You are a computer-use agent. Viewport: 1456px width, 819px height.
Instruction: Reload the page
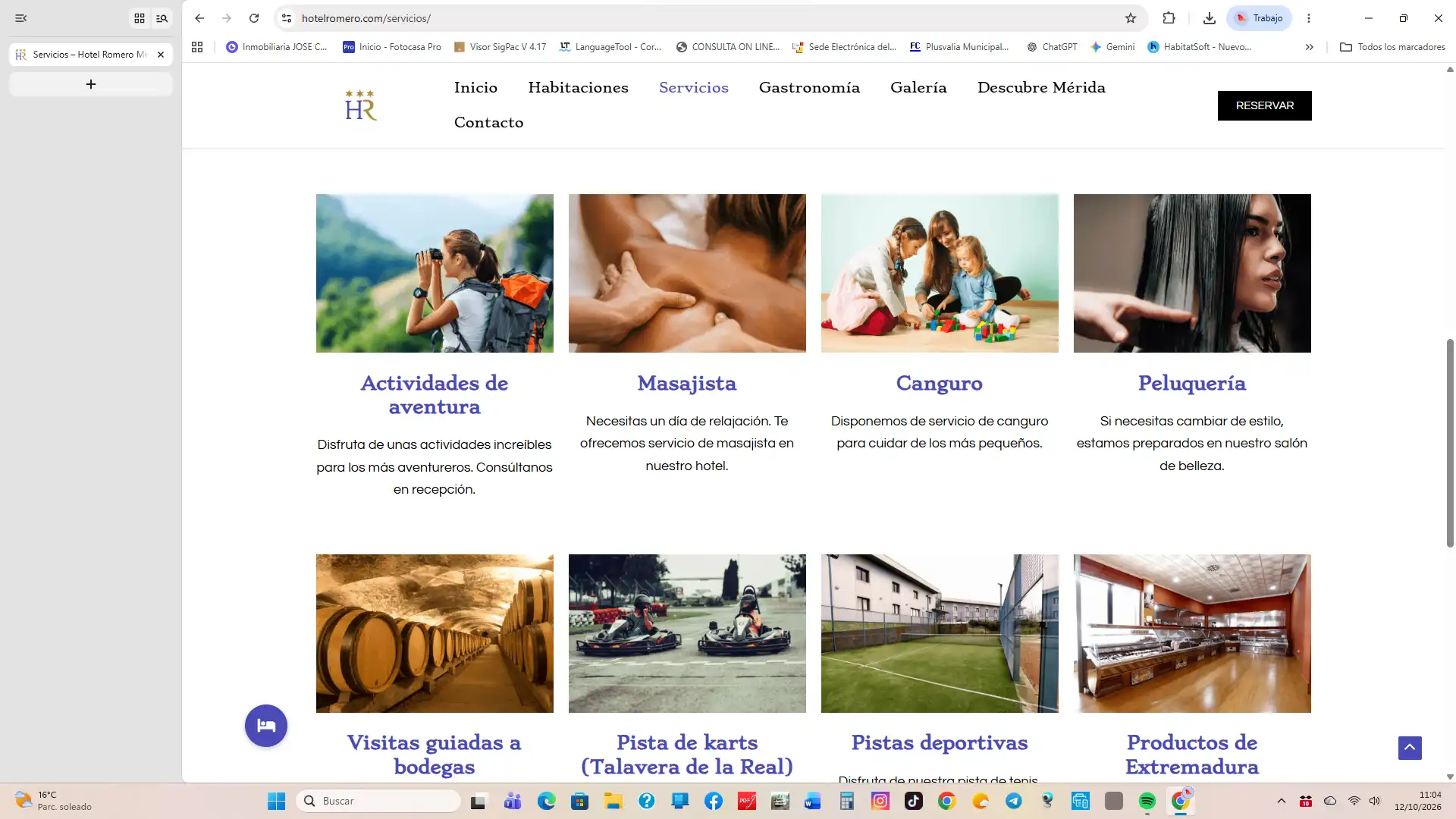(x=254, y=18)
